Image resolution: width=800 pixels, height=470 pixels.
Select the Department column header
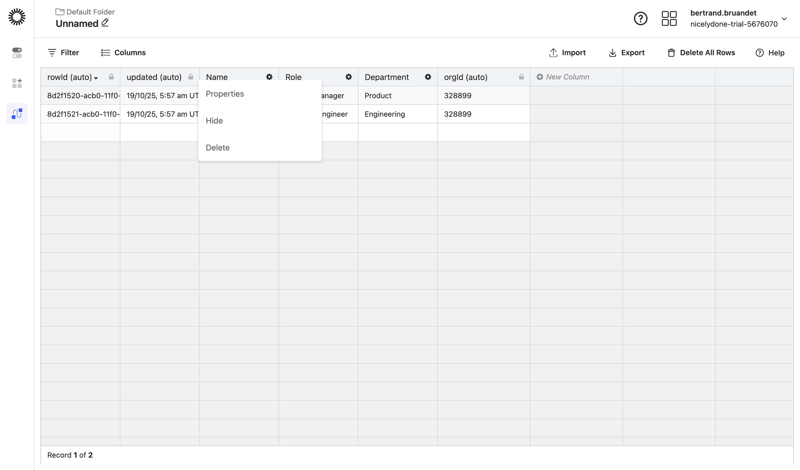387,77
